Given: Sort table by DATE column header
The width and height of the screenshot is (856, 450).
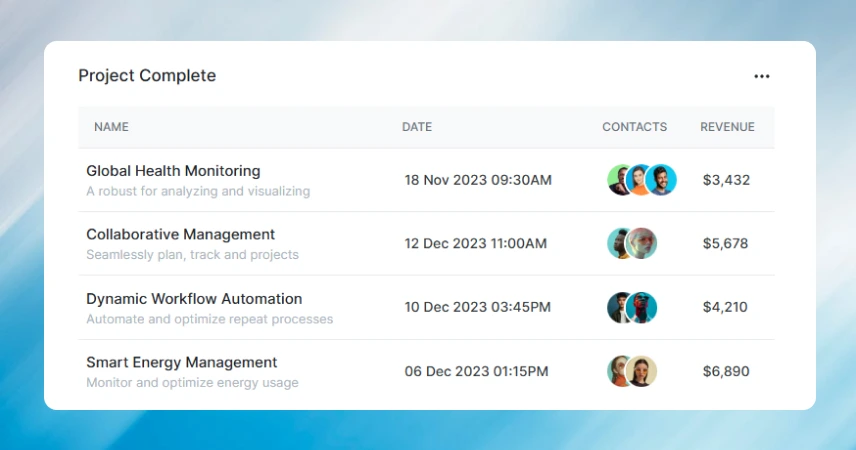Looking at the screenshot, I should (x=417, y=127).
